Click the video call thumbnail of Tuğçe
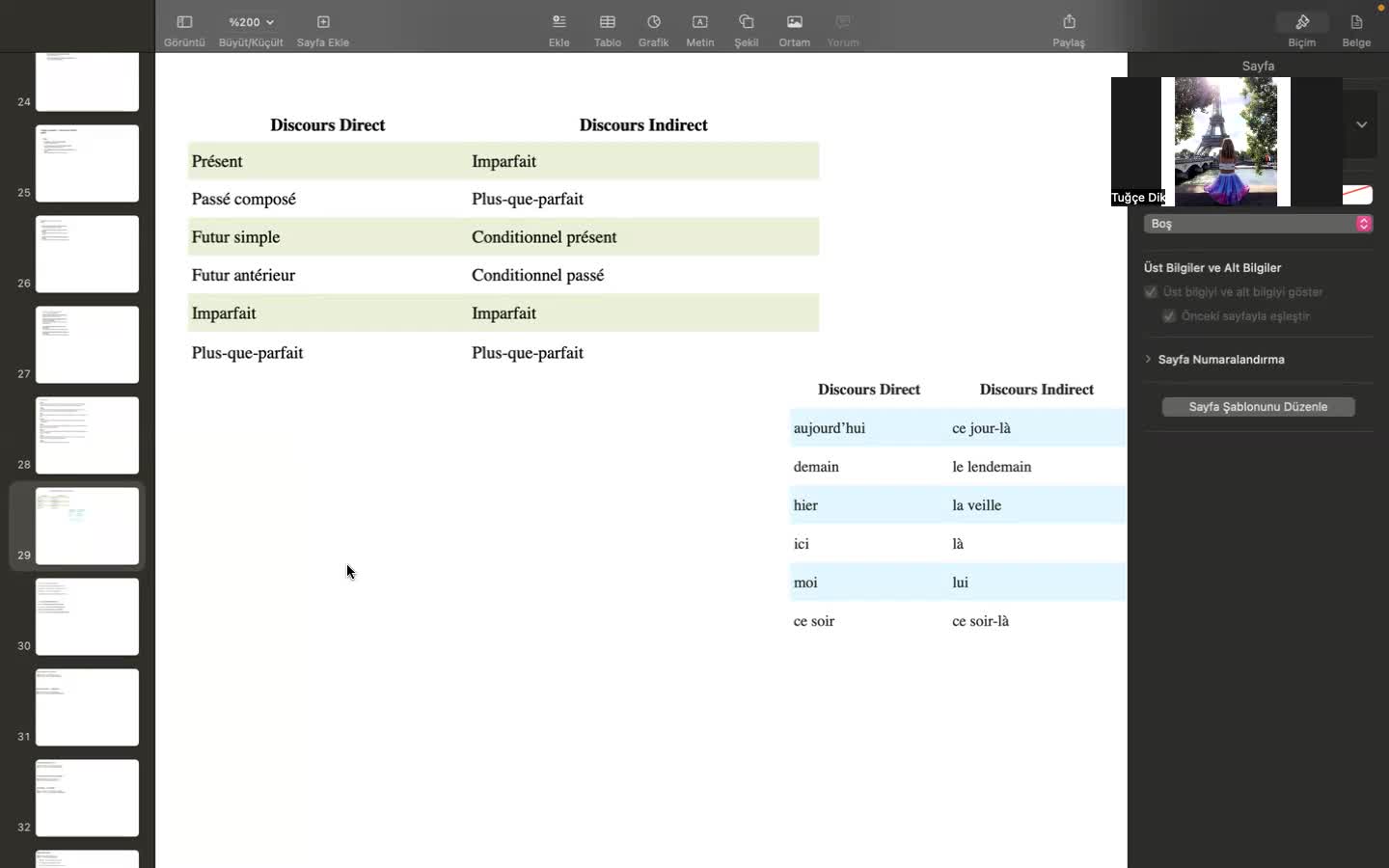This screenshot has height=868, width=1389. click(x=1226, y=142)
